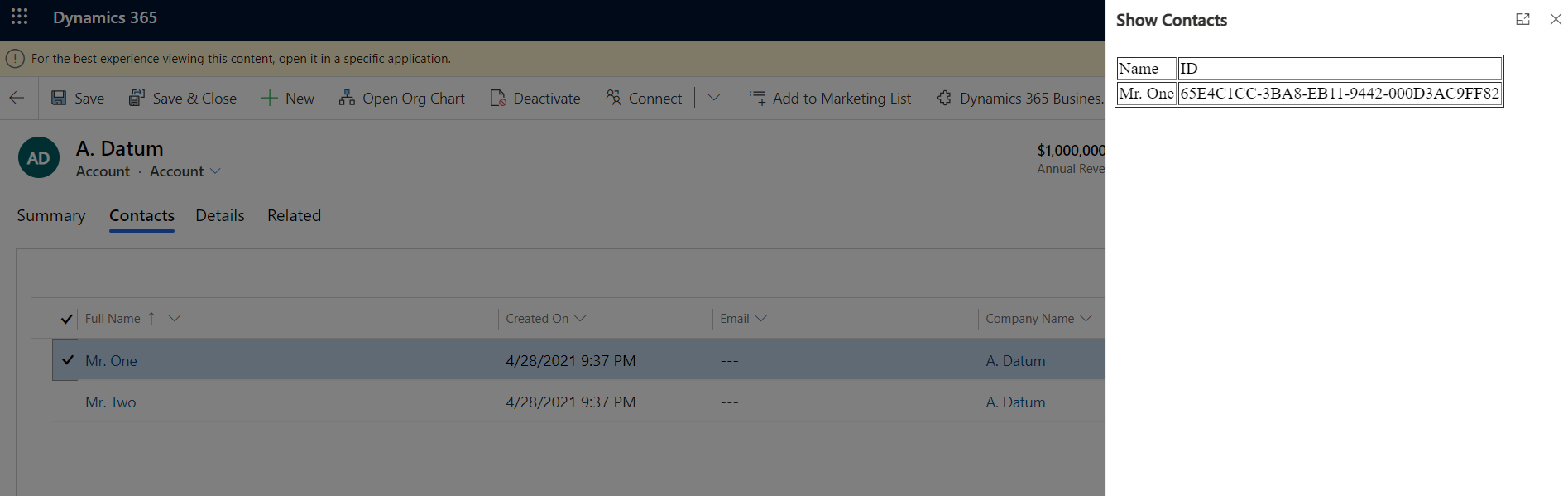Click the Mr. One cell in Show Contacts table
The height and width of the screenshot is (496, 1568).
click(1146, 94)
